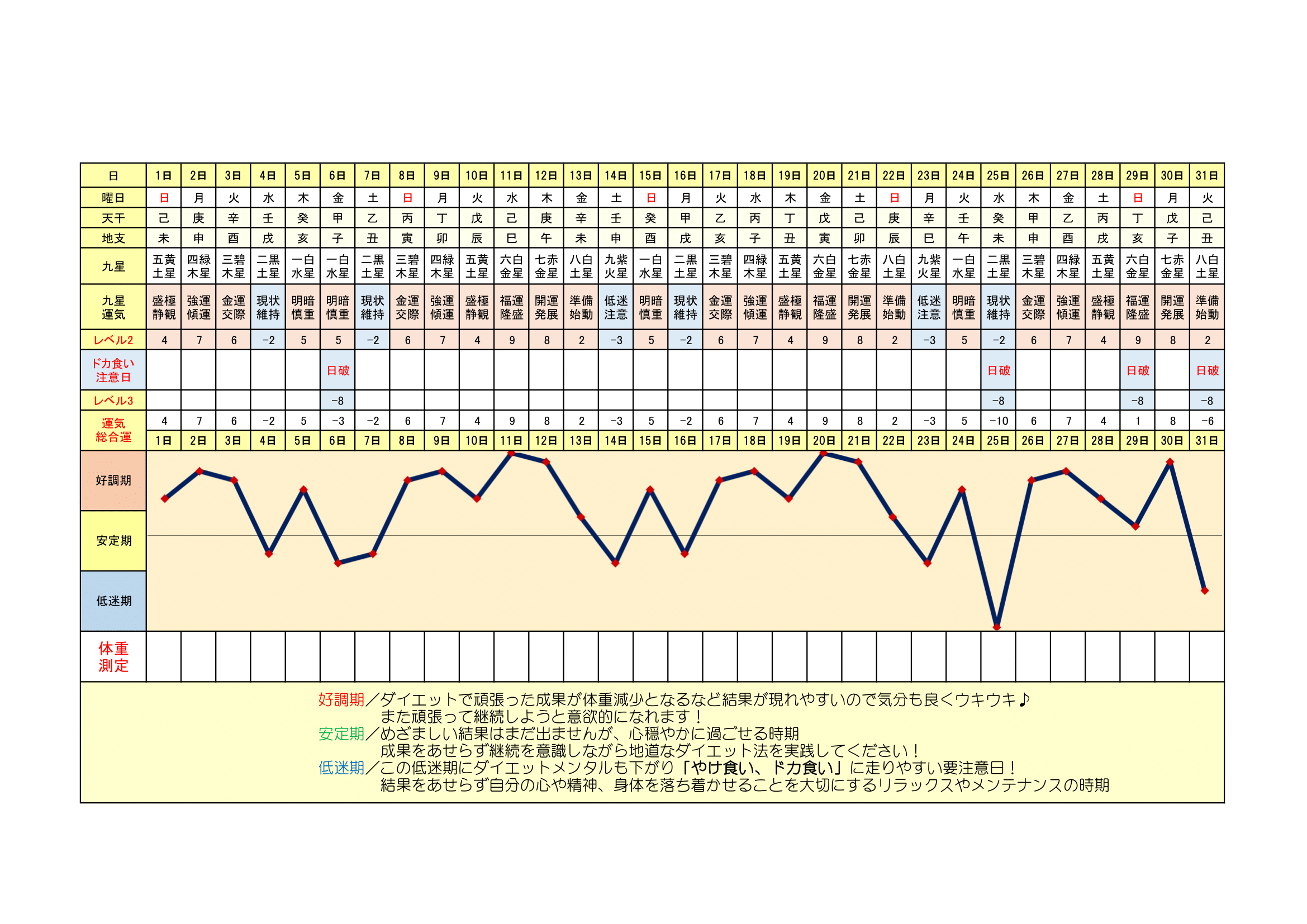Image resolution: width=1307 pixels, height=924 pixels.
Task: Click the ドカ食い注意日 row header
Action: click(x=113, y=370)
